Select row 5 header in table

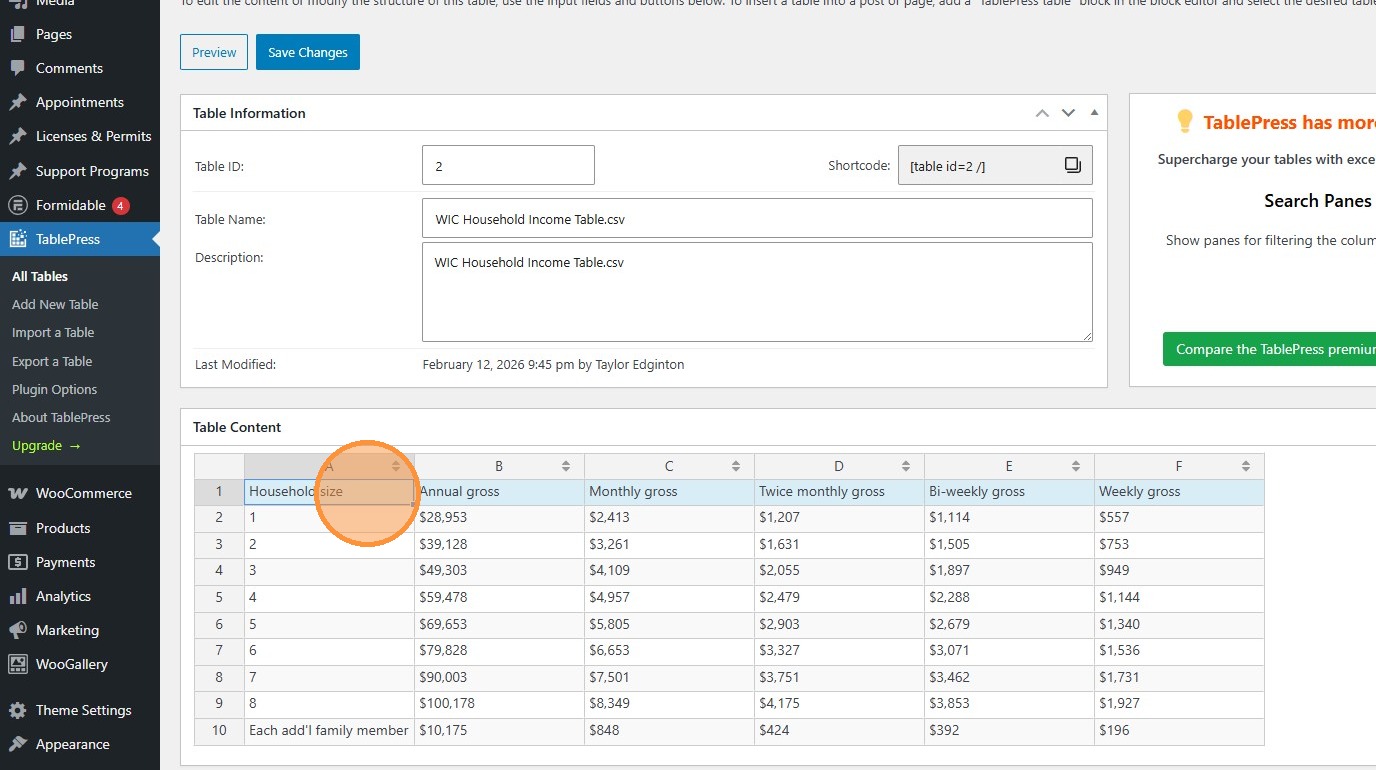pos(219,597)
